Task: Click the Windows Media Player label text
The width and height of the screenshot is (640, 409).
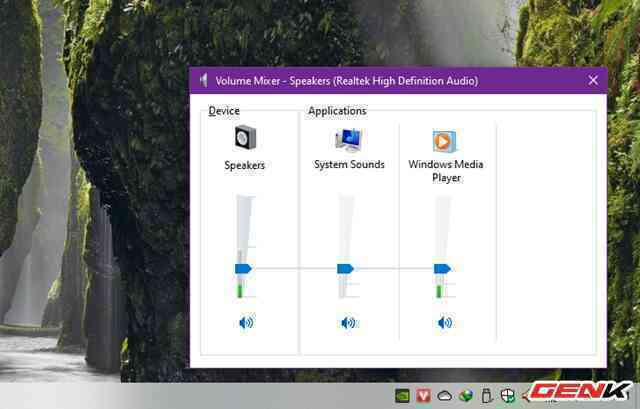Action: point(446,171)
